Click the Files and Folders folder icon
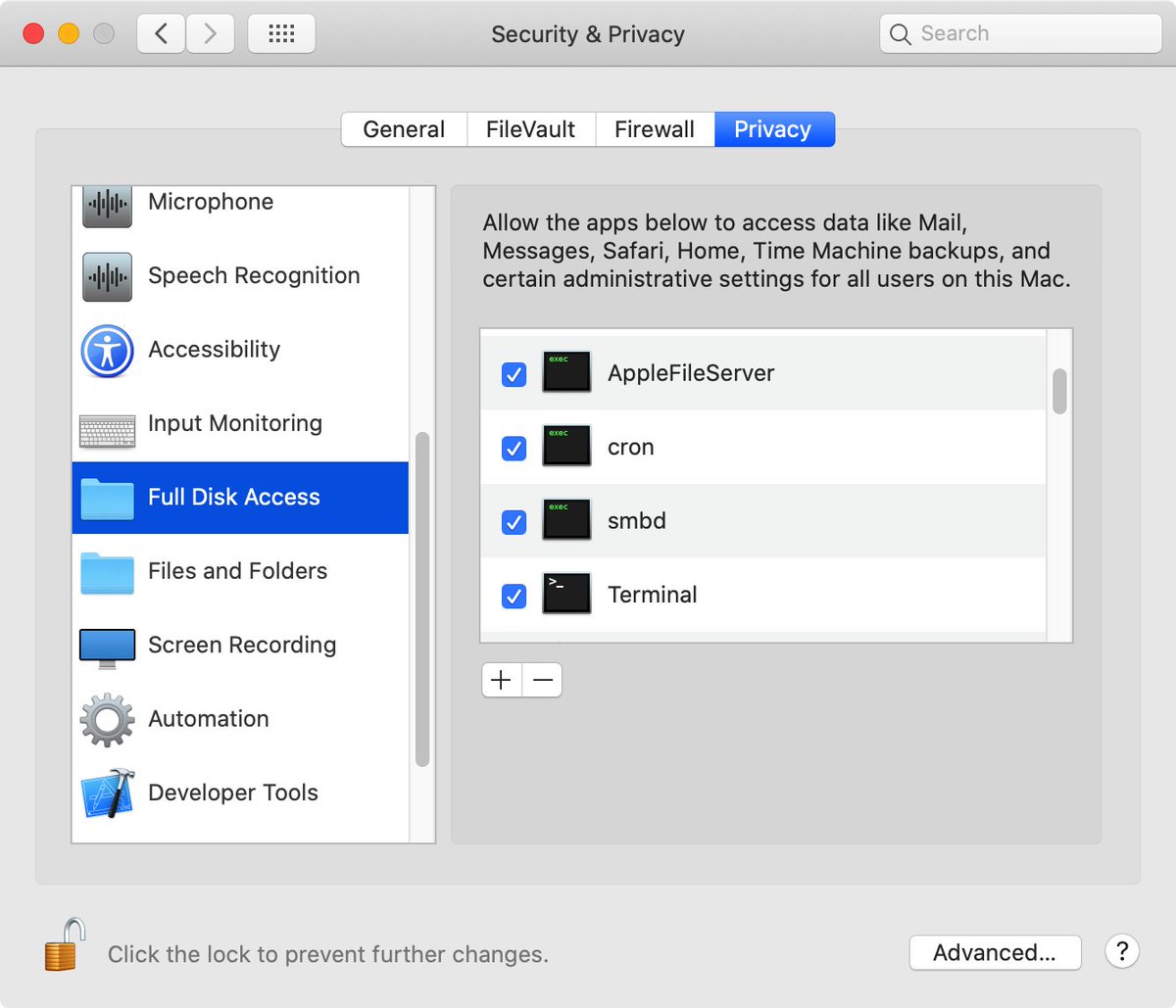This screenshot has width=1176, height=1008. tap(107, 572)
